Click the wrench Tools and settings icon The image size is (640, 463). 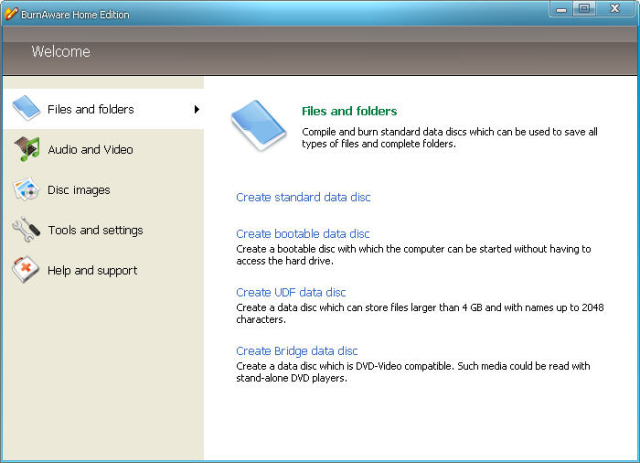26,229
